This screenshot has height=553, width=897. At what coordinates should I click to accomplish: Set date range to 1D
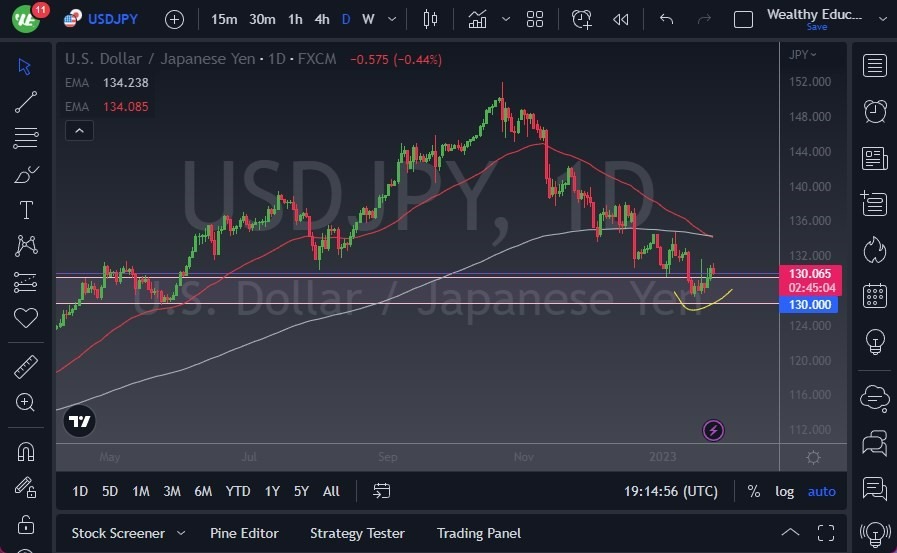(80, 491)
